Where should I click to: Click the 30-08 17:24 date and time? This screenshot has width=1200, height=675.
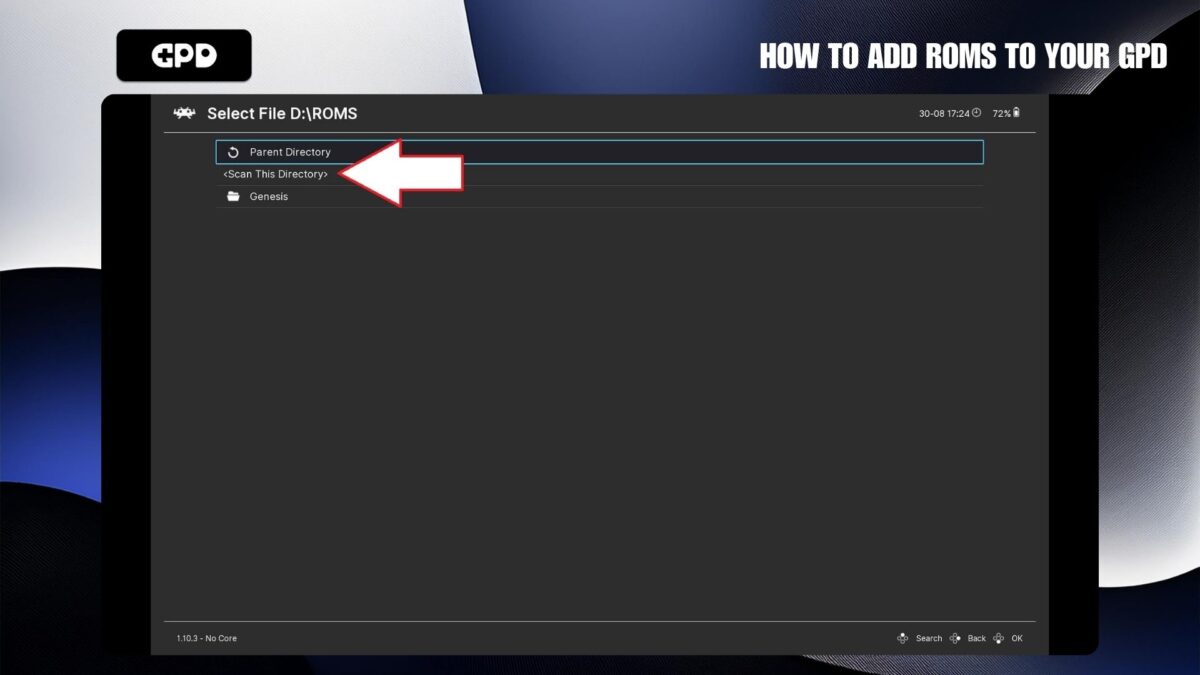944,113
